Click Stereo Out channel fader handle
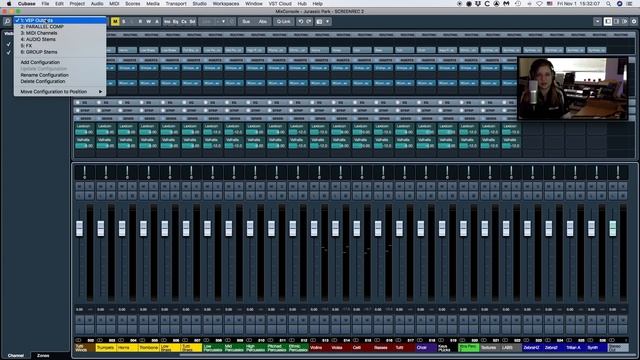Image resolution: width=640 pixels, height=360 pixels. pyautogui.click(x=613, y=229)
